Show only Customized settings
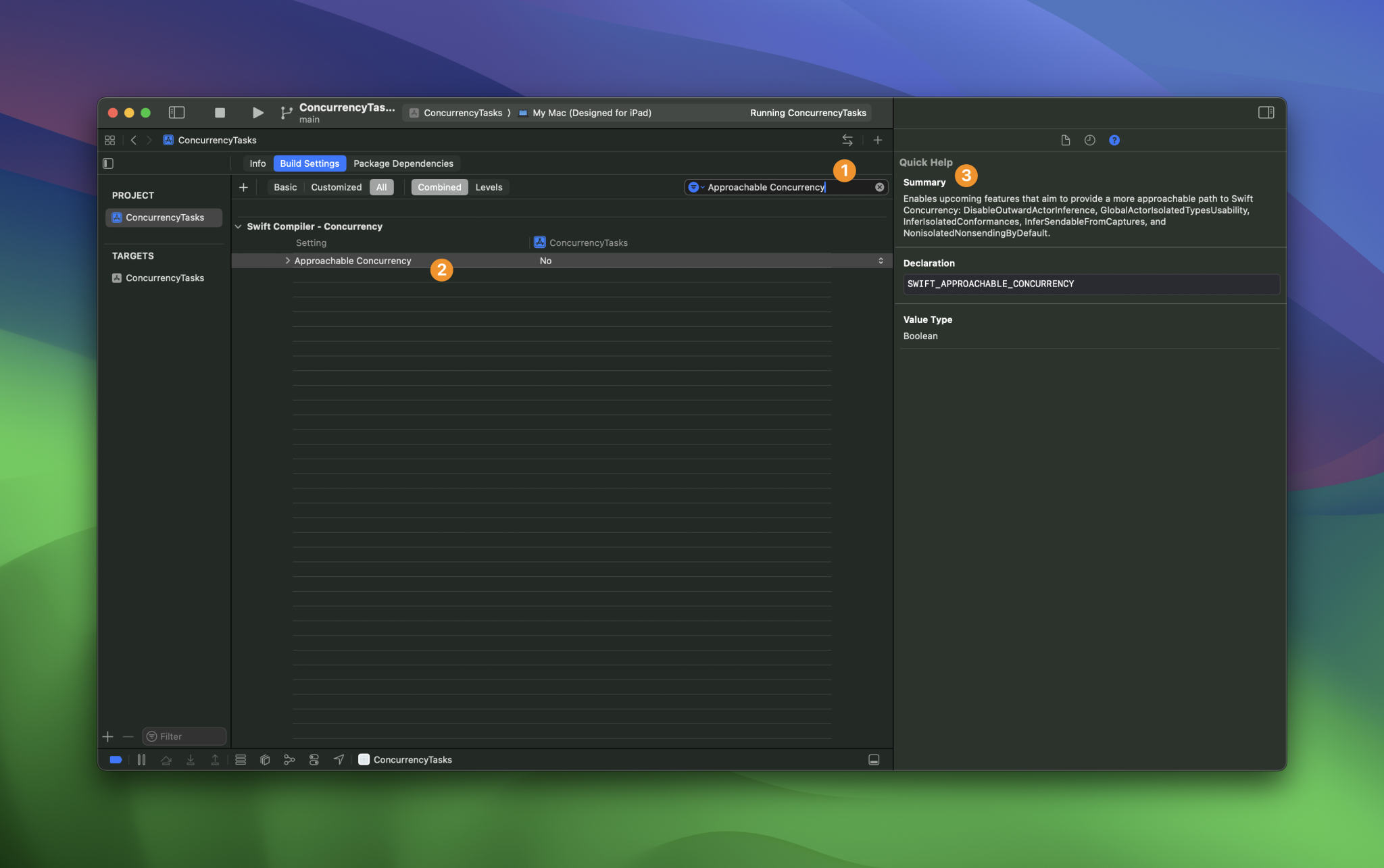This screenshot has width=1384, height=868. coord(336,187)
